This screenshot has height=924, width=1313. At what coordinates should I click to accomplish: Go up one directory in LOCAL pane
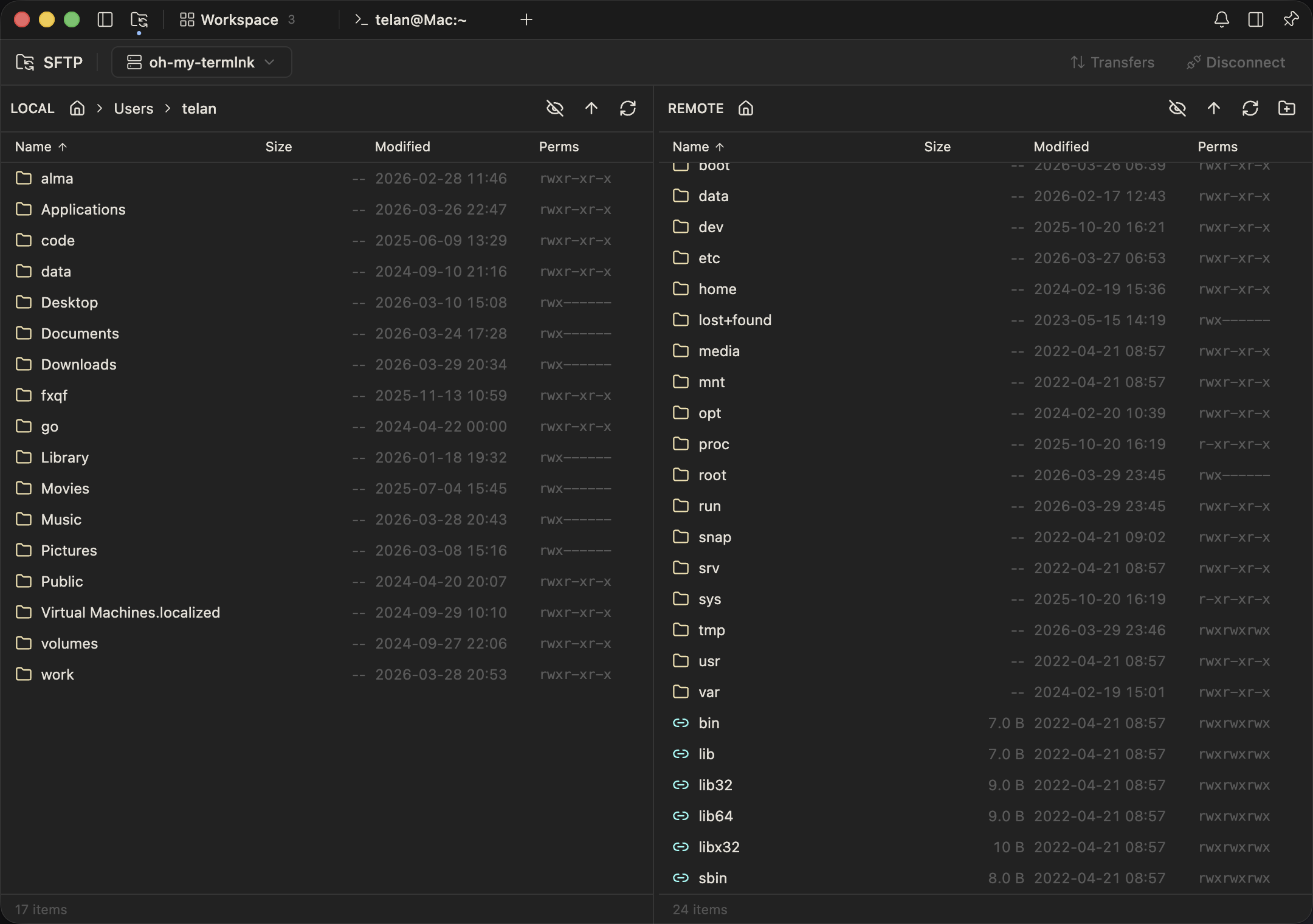click(x=591, y=108)
